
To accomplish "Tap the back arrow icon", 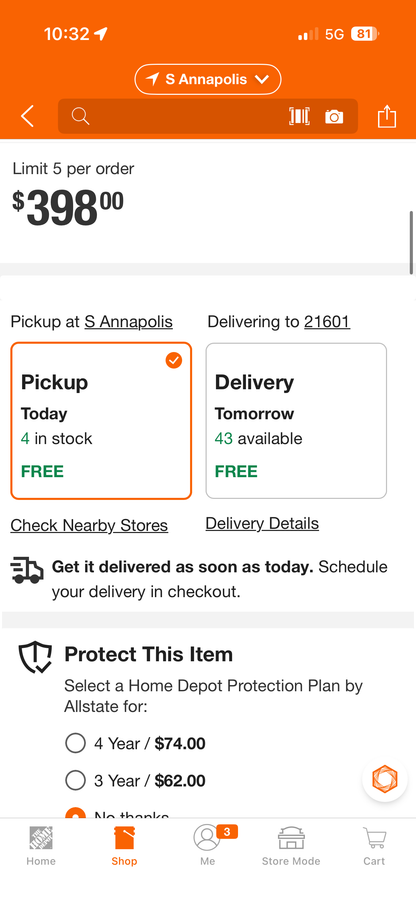I will 27,116.
